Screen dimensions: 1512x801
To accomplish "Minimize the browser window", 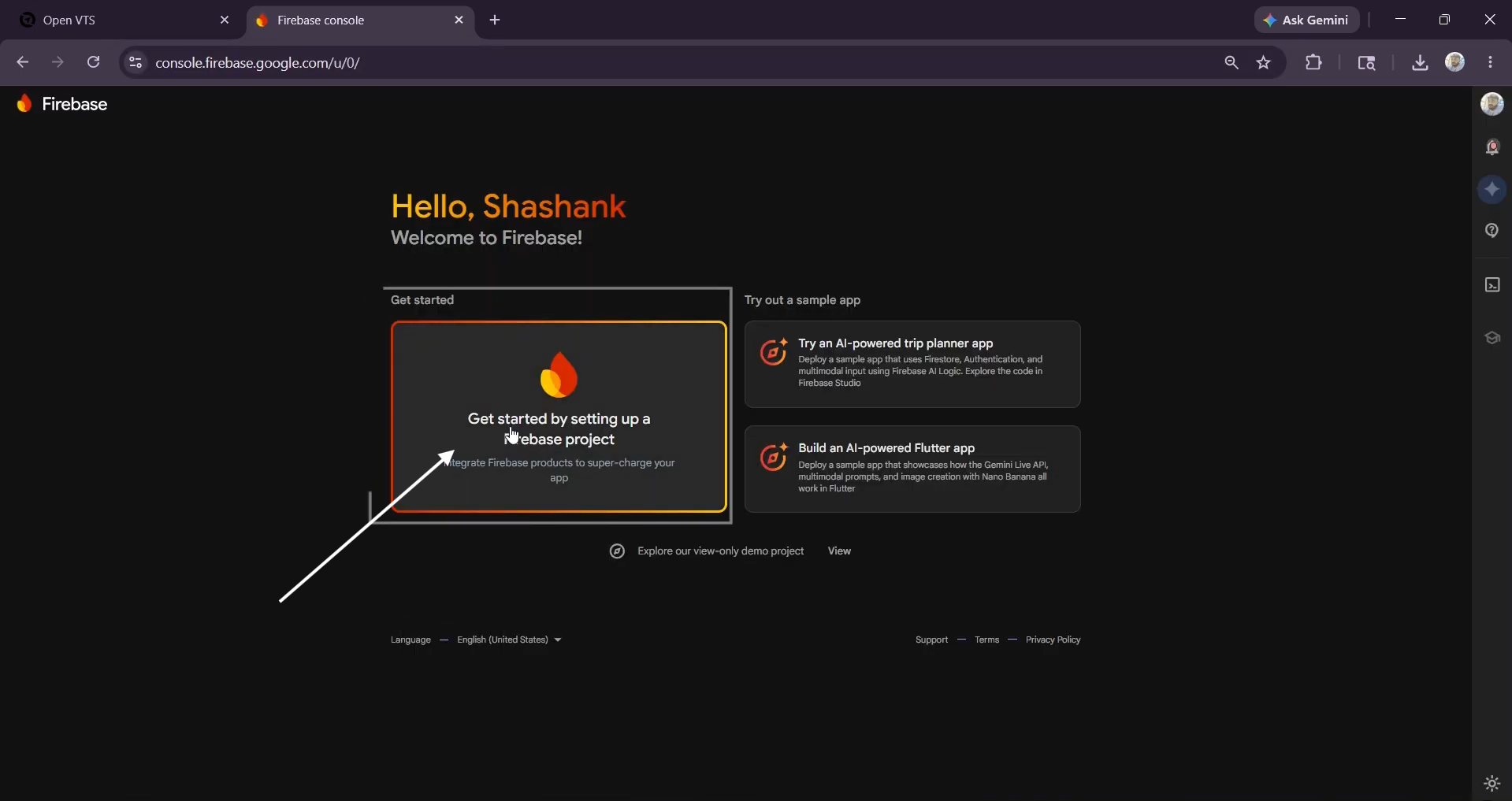I will coord(1400,20).
